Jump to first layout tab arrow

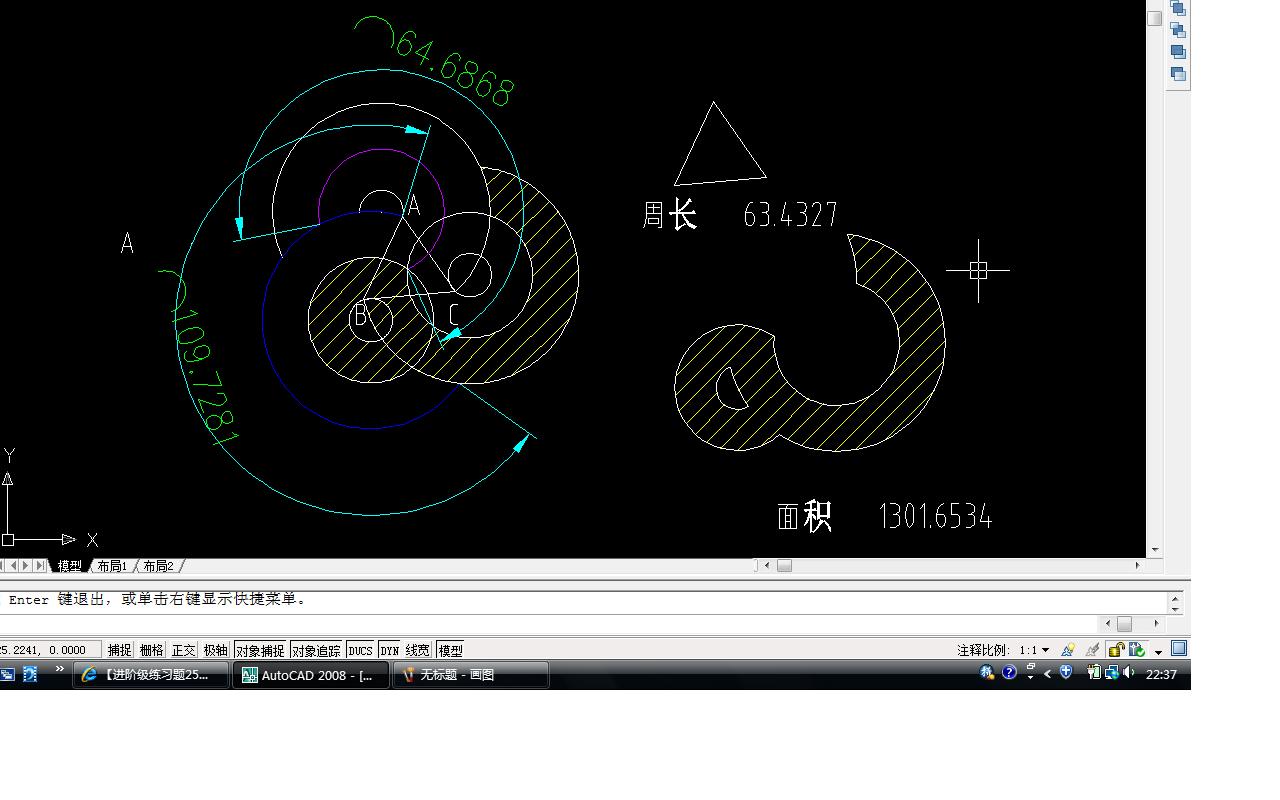(x=2, y=566)
